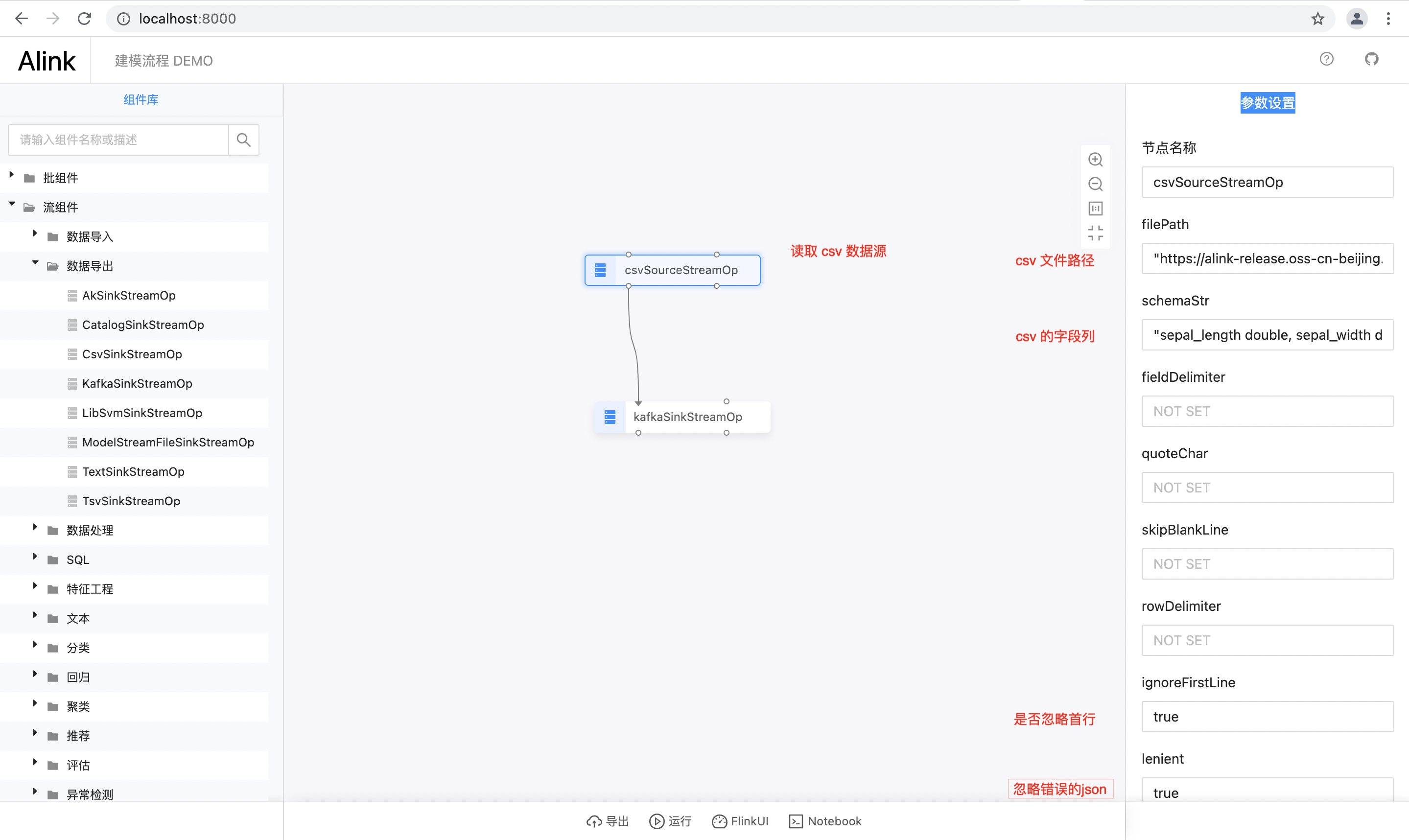The width and height of the screenshot is (1409, 840).
Task: Click the help question mark icon
Action: pyautogui.click(x=1326, y=59)
